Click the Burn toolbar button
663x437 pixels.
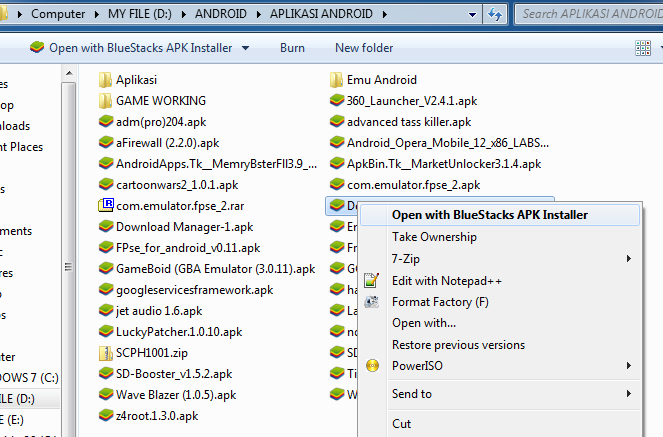(x=292, y=48)
